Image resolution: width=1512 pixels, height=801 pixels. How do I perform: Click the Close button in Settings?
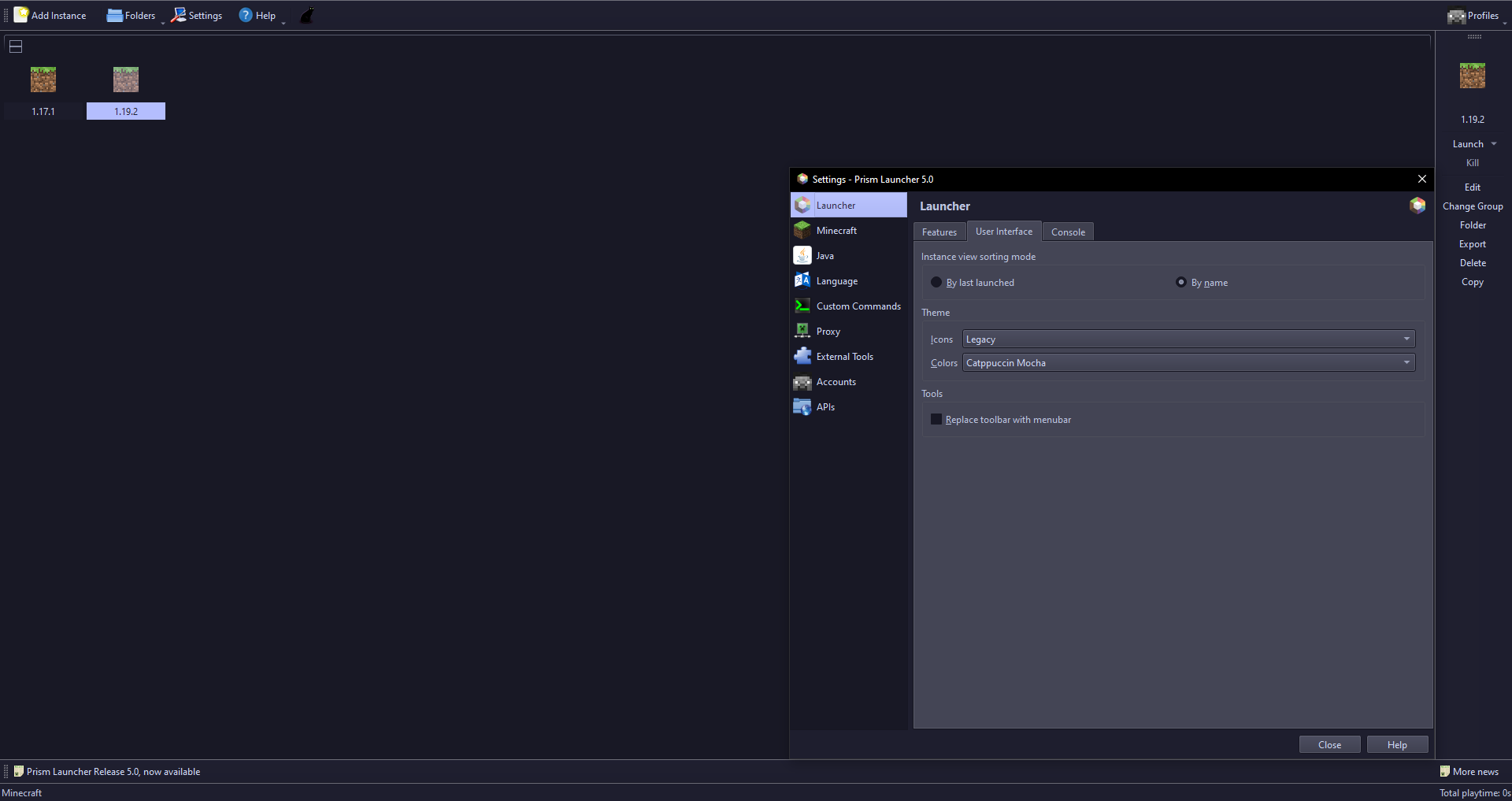click(x=1329, y=744)
